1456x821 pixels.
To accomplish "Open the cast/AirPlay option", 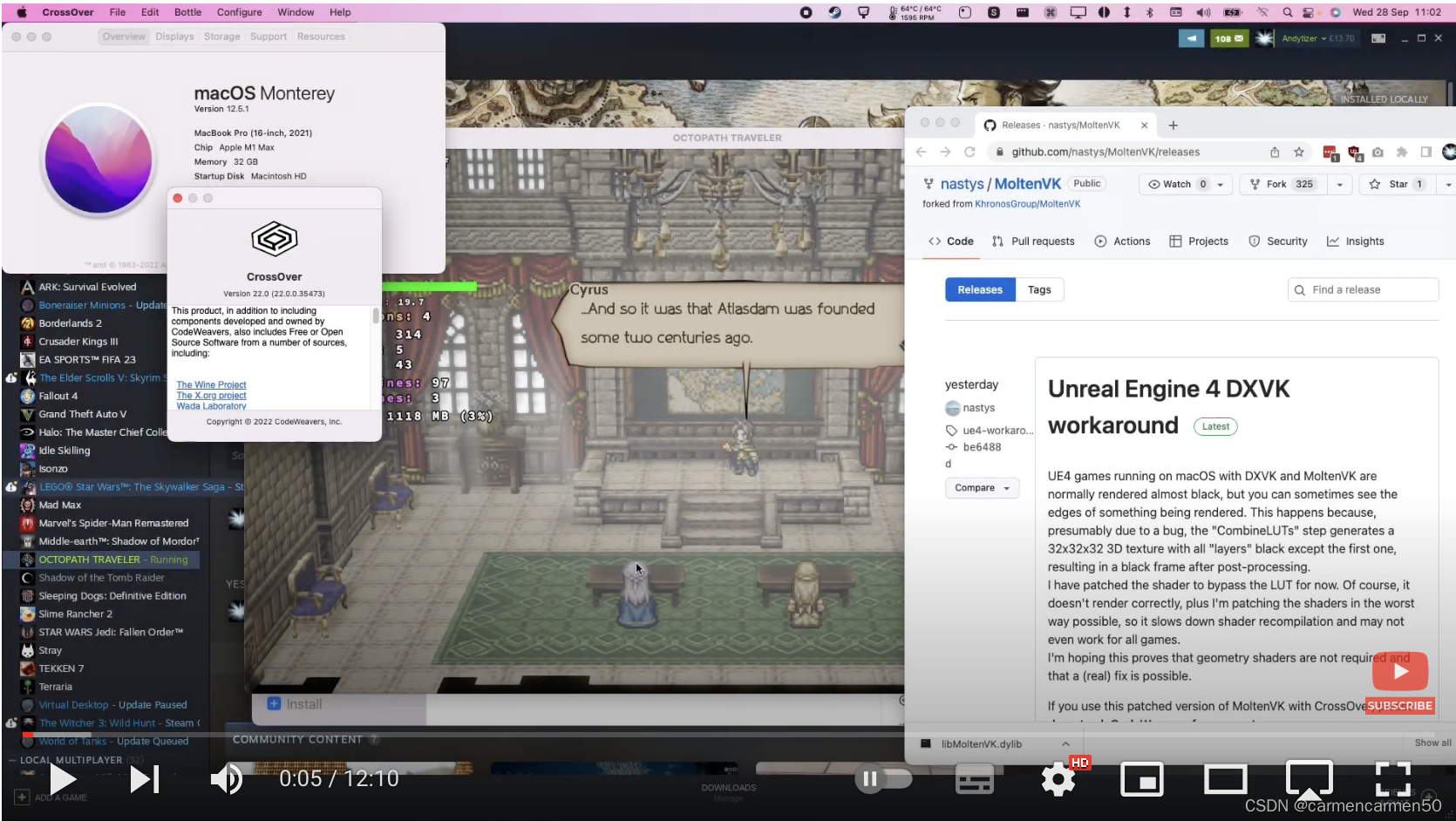I will (1309, 779).
